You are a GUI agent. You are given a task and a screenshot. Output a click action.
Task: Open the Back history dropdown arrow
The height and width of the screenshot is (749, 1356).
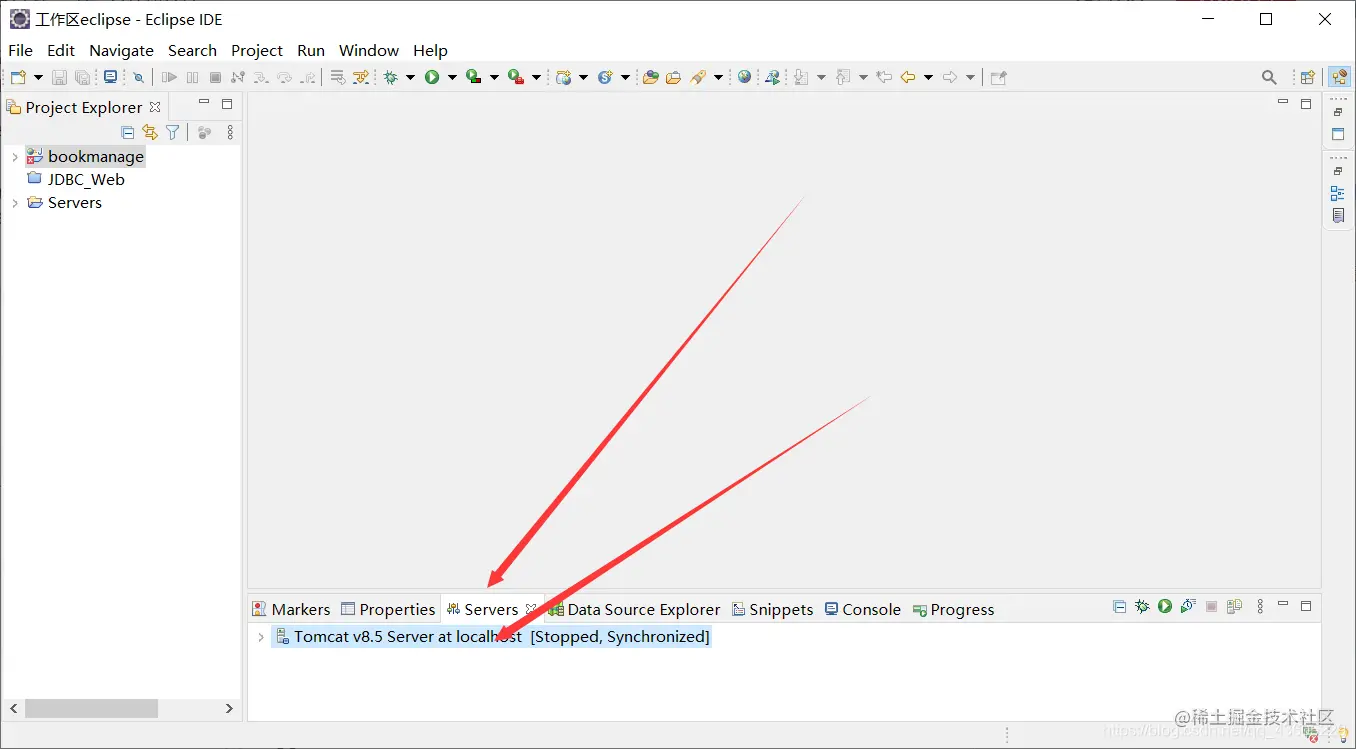pyautogui.click(x=928, y=77)
